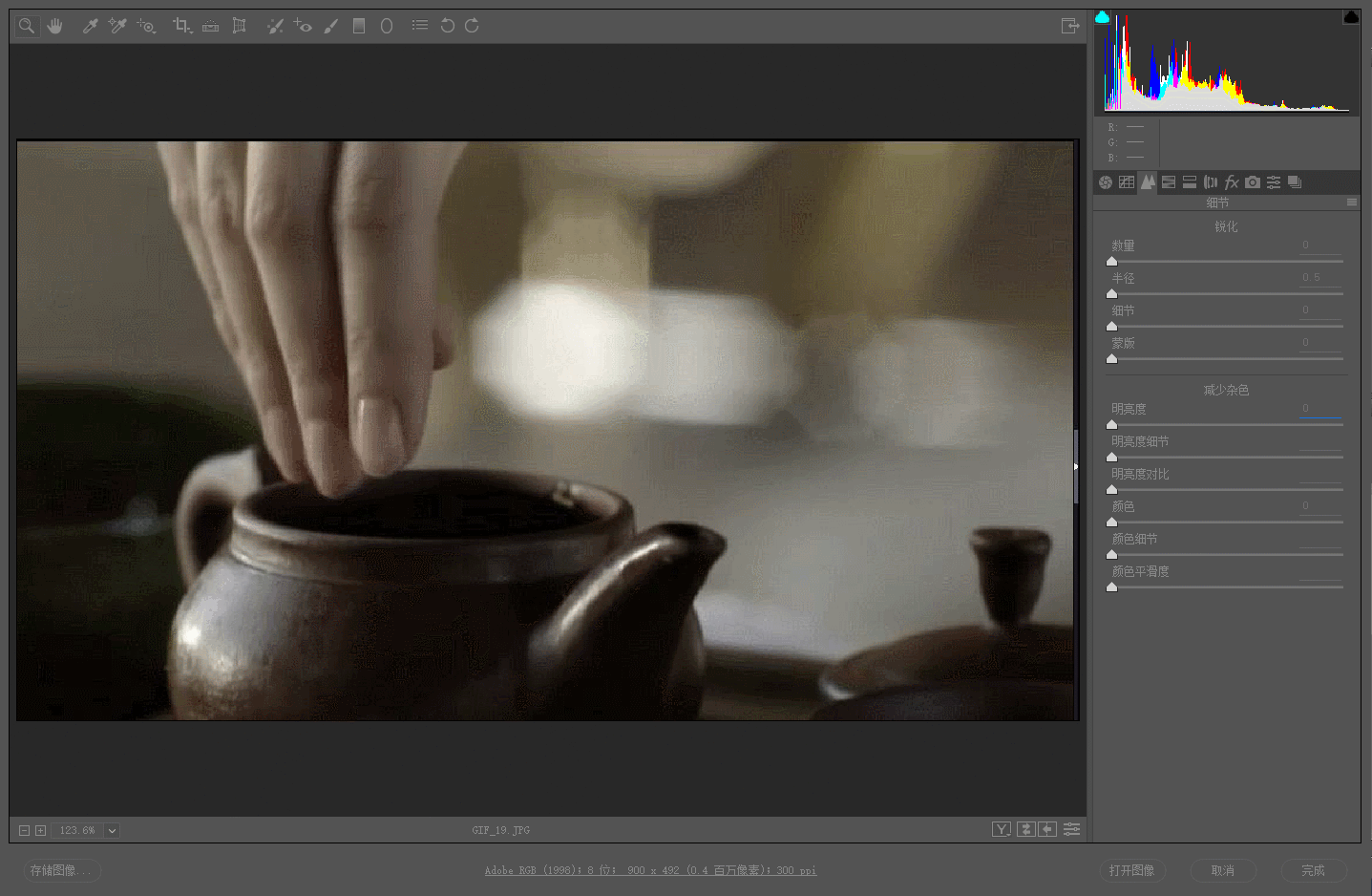This screenshot has height=896, width=1372.
Task: Toggle shadow clipping warning in histogram
Action: pyautogui.click(x=1103, y=17)
